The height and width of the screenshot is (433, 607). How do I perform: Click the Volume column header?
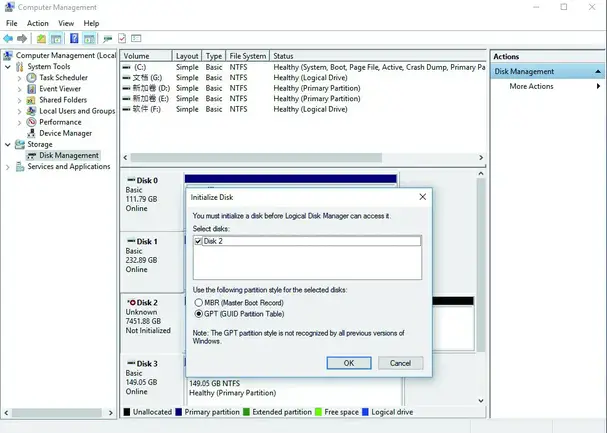coord(146,56)
